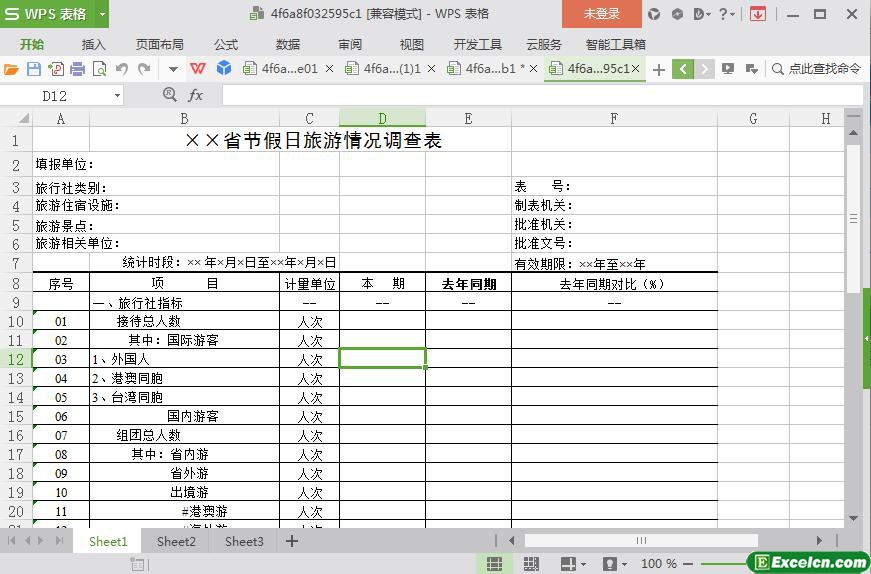Open the 插入 ribbon tab

[93, 44]
